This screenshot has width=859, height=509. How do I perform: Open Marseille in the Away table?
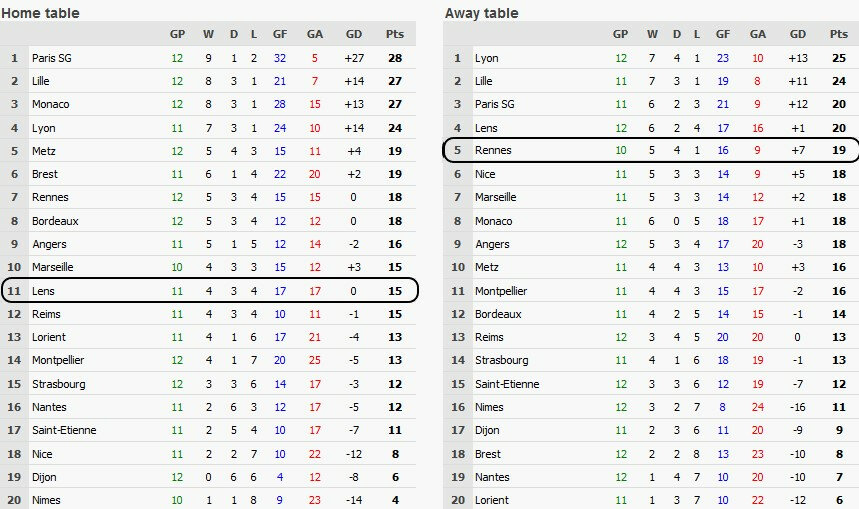(x=496, y=198)
